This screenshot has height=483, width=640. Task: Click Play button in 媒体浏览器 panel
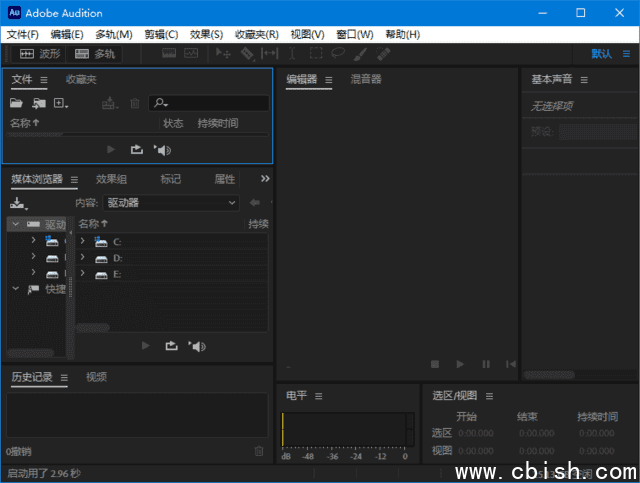point(145,346)
